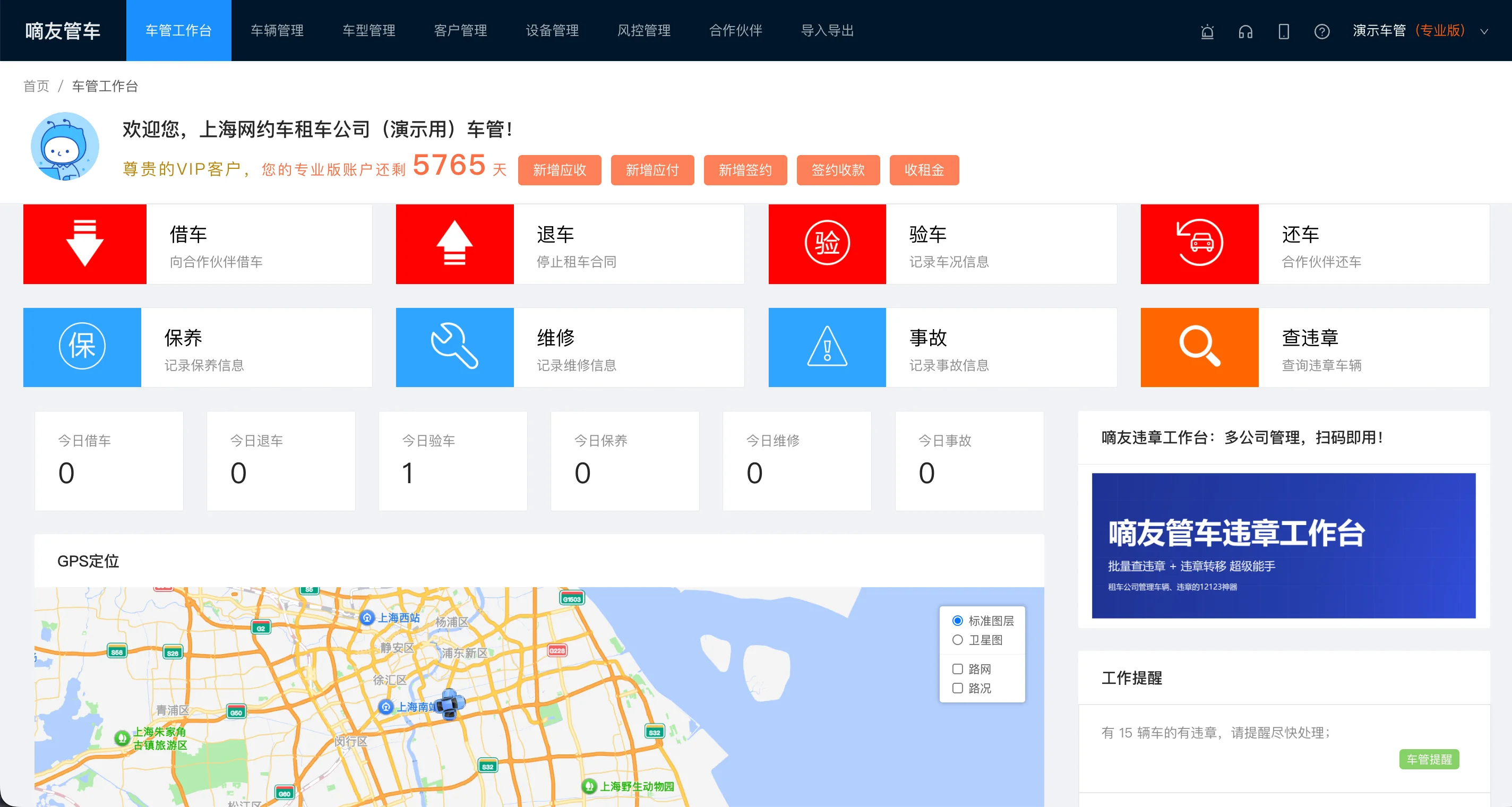The image size is (1512, 807).
Task: Click the help question mark icon
Action: [x=1321, y=31]
